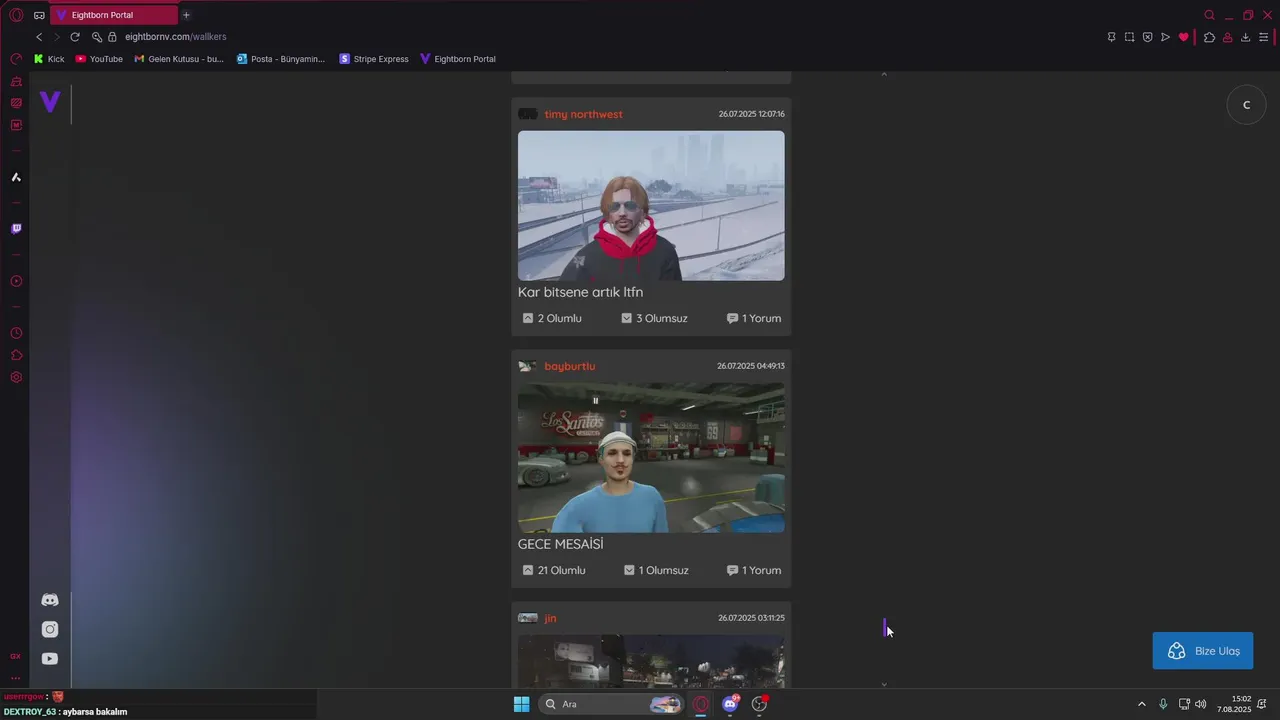Image resolution: width=1280 pixels, height=720 pixels.
Task: Vote 21 Olumlu on GECE MESAİSİ post
Action: pyautogui.click(x=554, y=570)
